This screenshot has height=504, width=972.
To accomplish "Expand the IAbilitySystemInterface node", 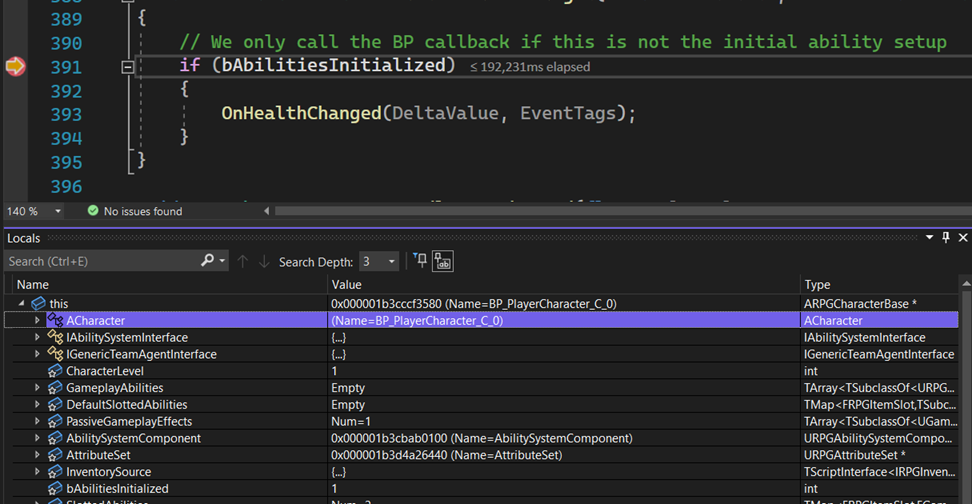I will [37, 337].
